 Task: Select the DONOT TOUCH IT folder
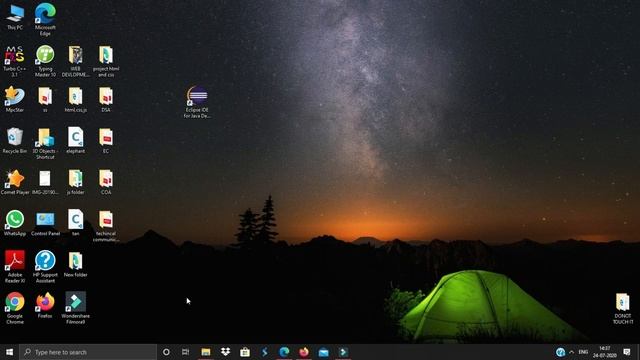click(622, 309)
